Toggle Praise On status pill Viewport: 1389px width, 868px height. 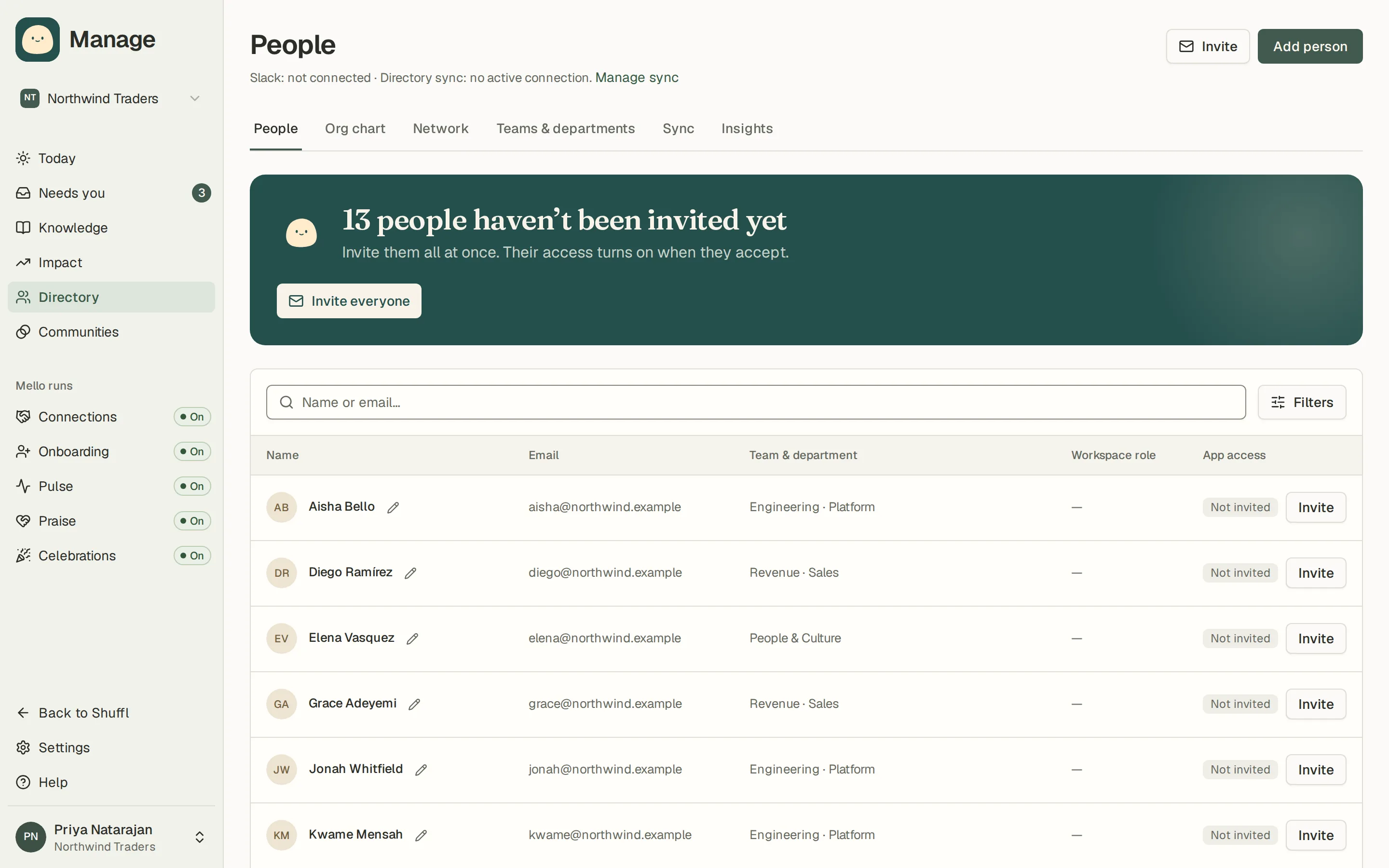(192, 521)
